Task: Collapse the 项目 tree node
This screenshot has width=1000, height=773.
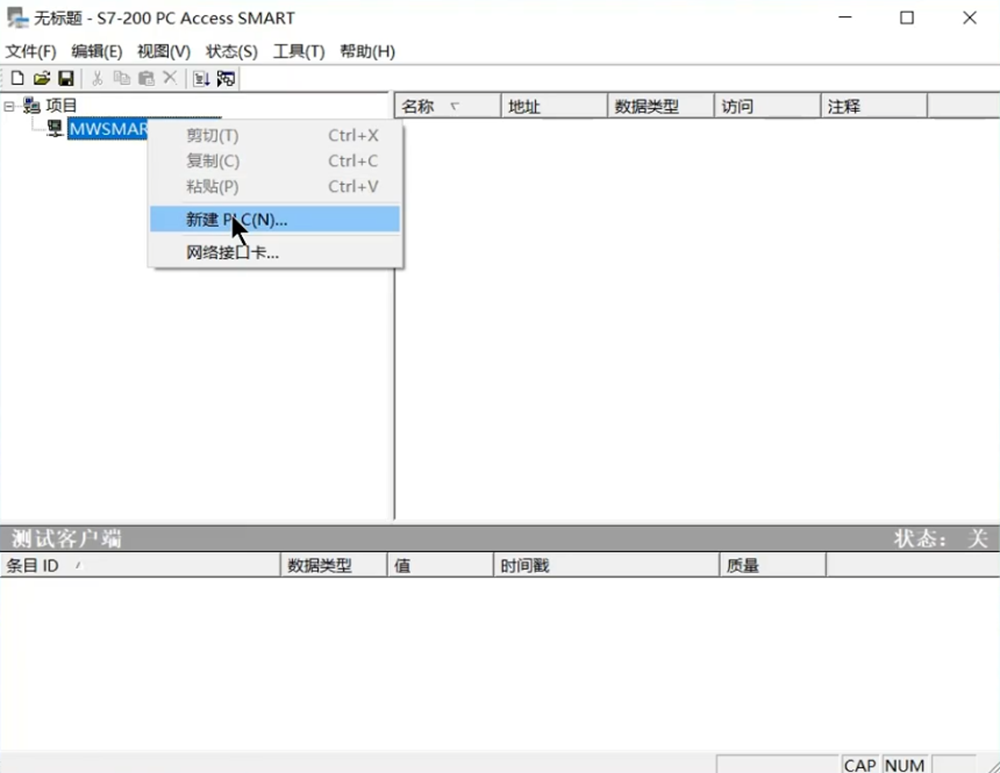Action: point(10,105)
